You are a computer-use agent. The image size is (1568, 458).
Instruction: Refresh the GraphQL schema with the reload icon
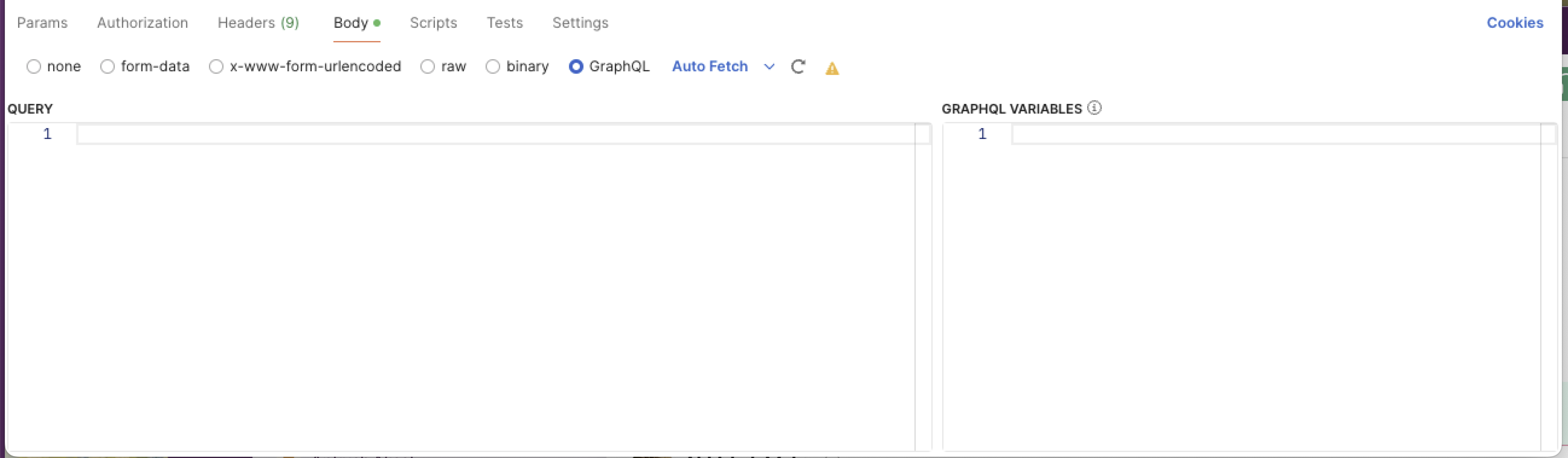(798, 66)
